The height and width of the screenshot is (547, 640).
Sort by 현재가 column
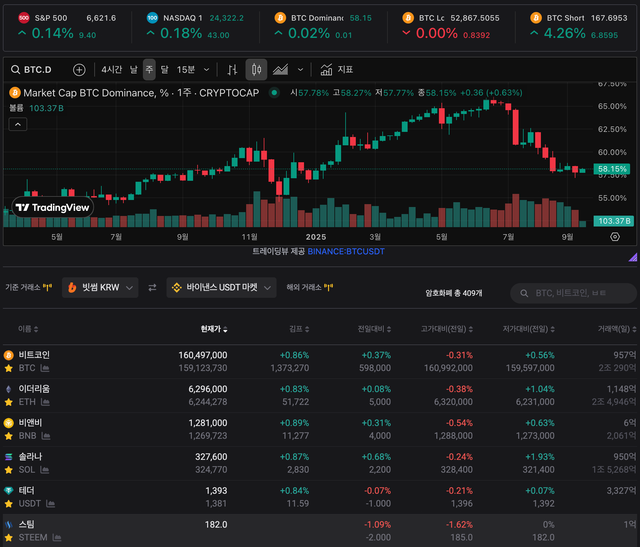click(214, 329)
